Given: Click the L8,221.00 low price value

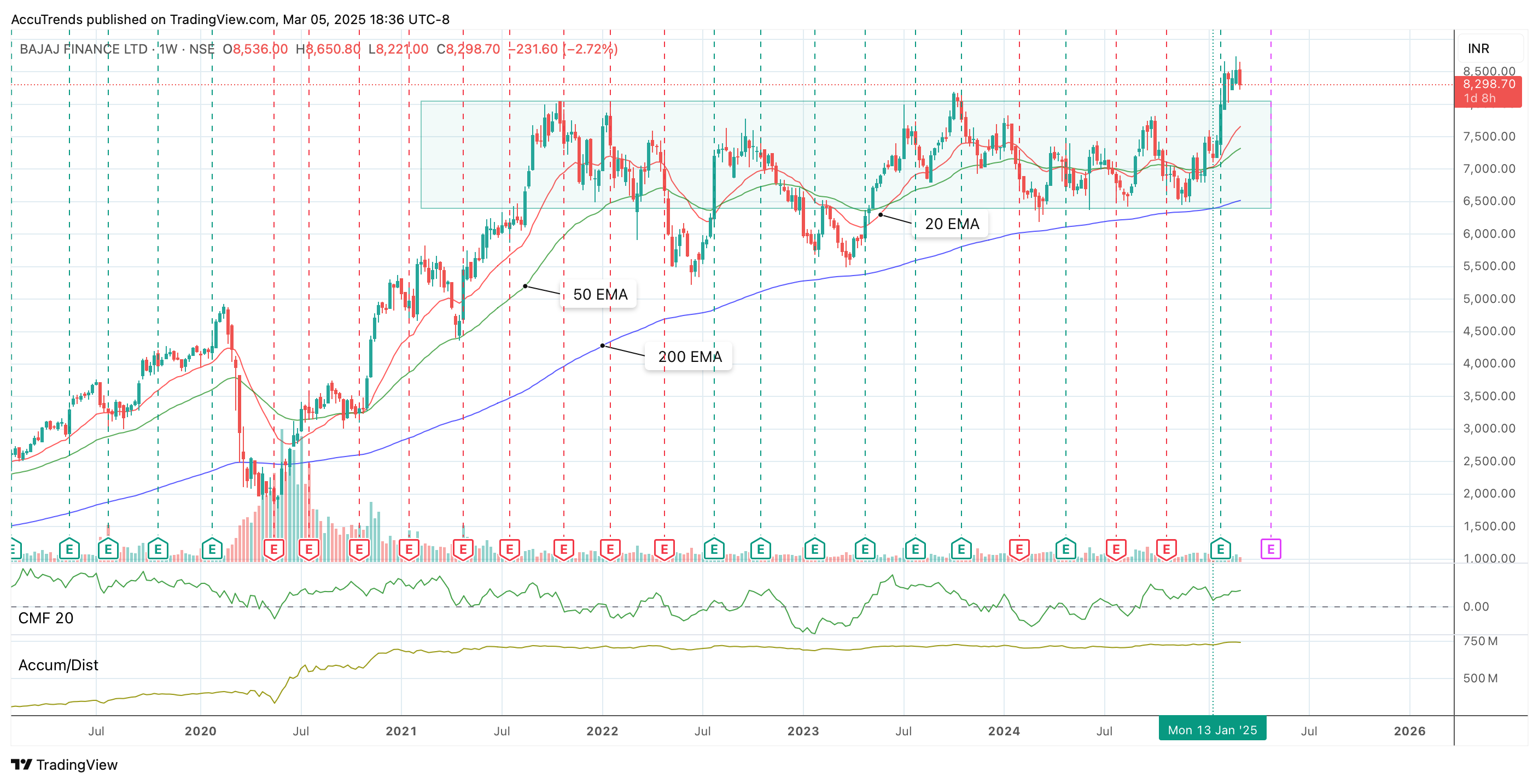Looking at the screenshot, I should tap(398, 49).
